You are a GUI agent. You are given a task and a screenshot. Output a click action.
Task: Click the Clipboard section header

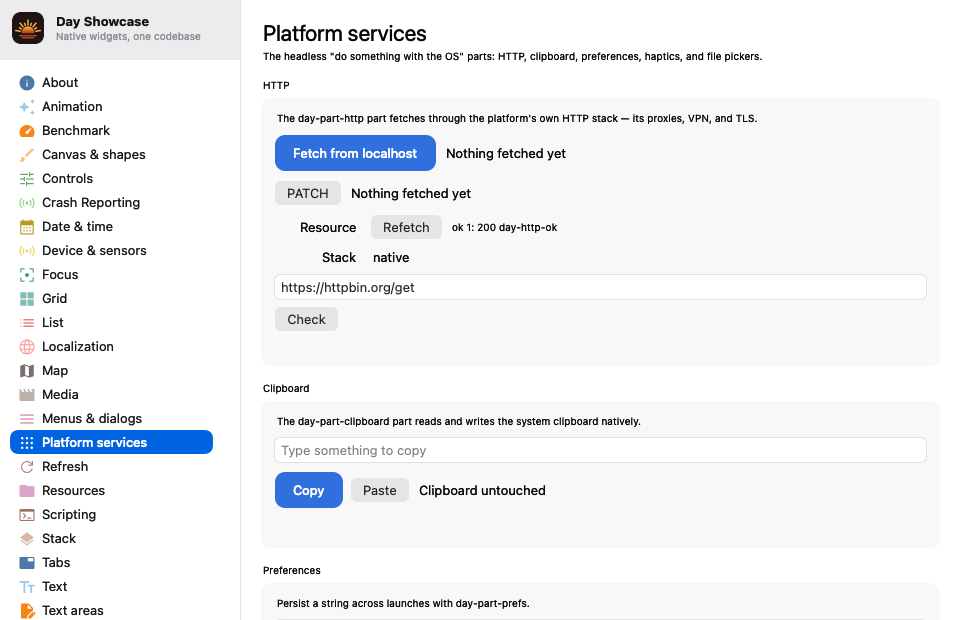(286, 389)
